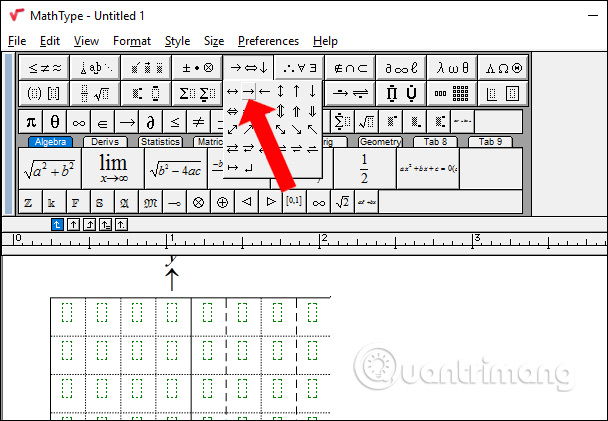
Task: Insert the maps-to arrow ↦ symbol
Action: click(232, 167)
